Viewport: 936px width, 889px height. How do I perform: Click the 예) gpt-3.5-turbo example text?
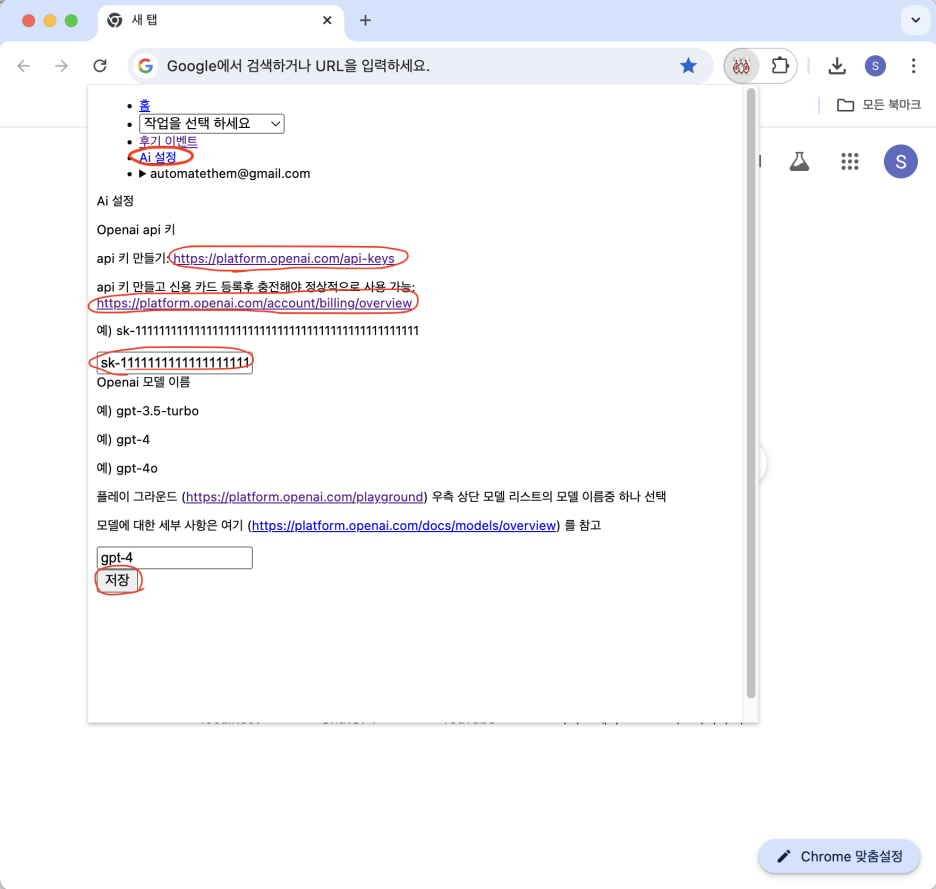147,411
